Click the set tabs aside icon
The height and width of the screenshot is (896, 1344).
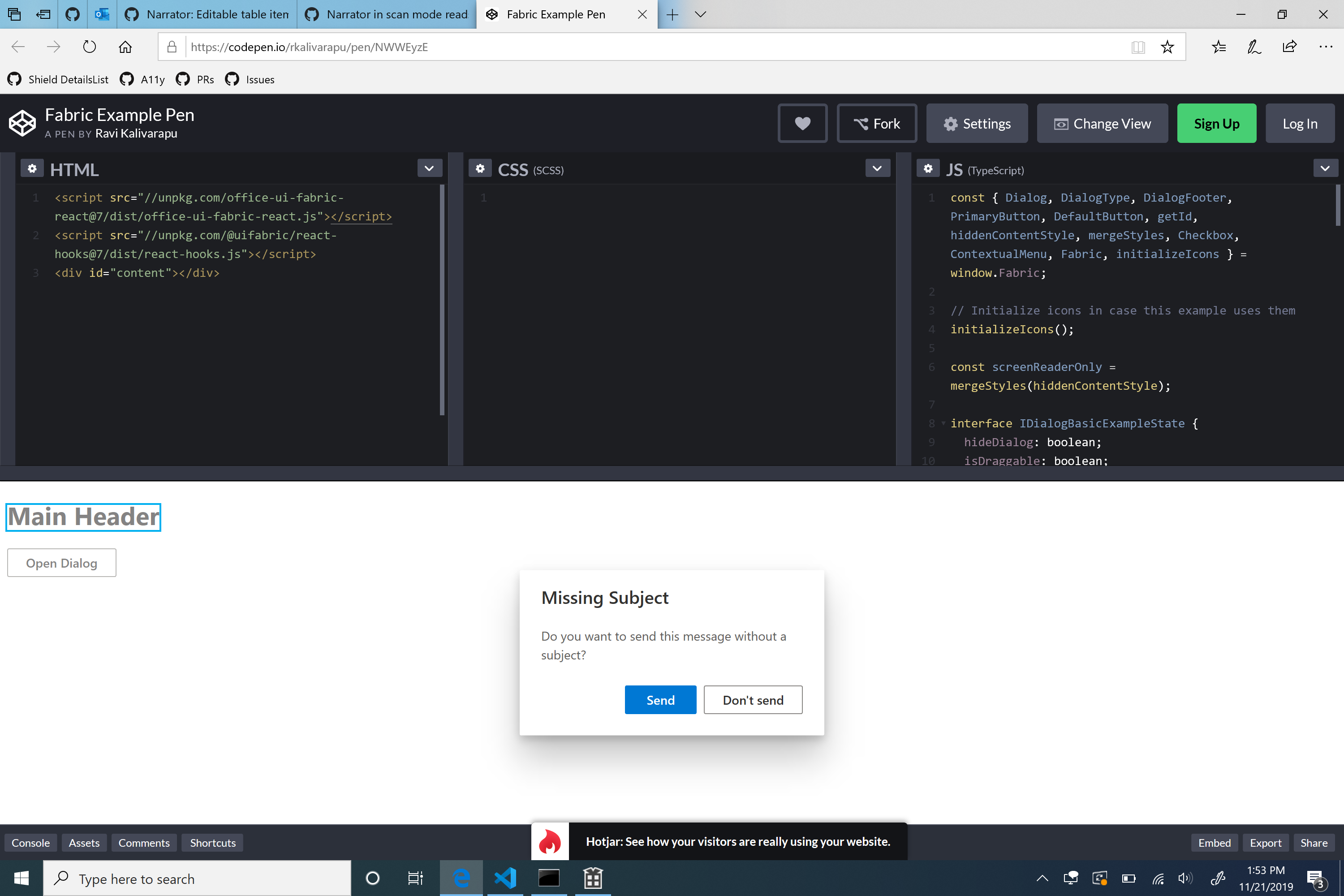(x=43, y=14)
